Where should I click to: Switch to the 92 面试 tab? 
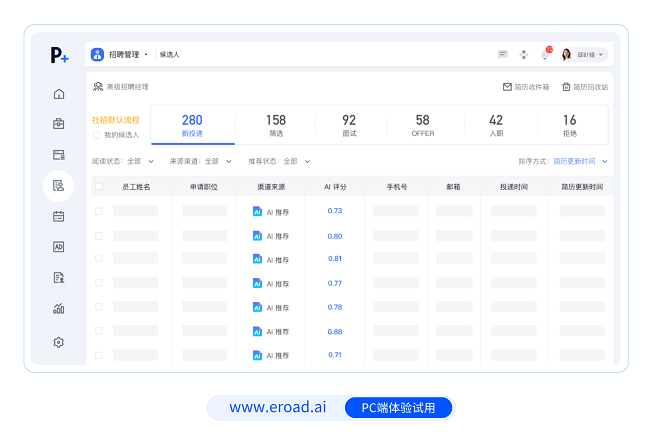coord(349,125)
